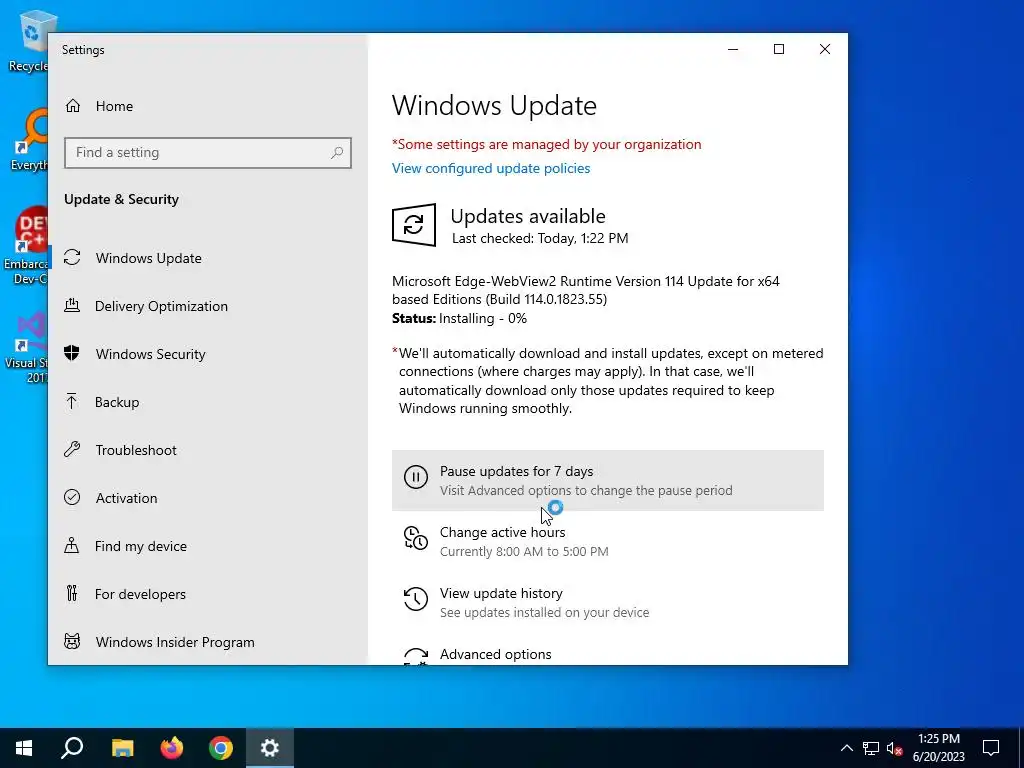The width and height of the screenshot is (1024, 768).
Task: Click the For developers tools icon
Action: tap(72, 594)
